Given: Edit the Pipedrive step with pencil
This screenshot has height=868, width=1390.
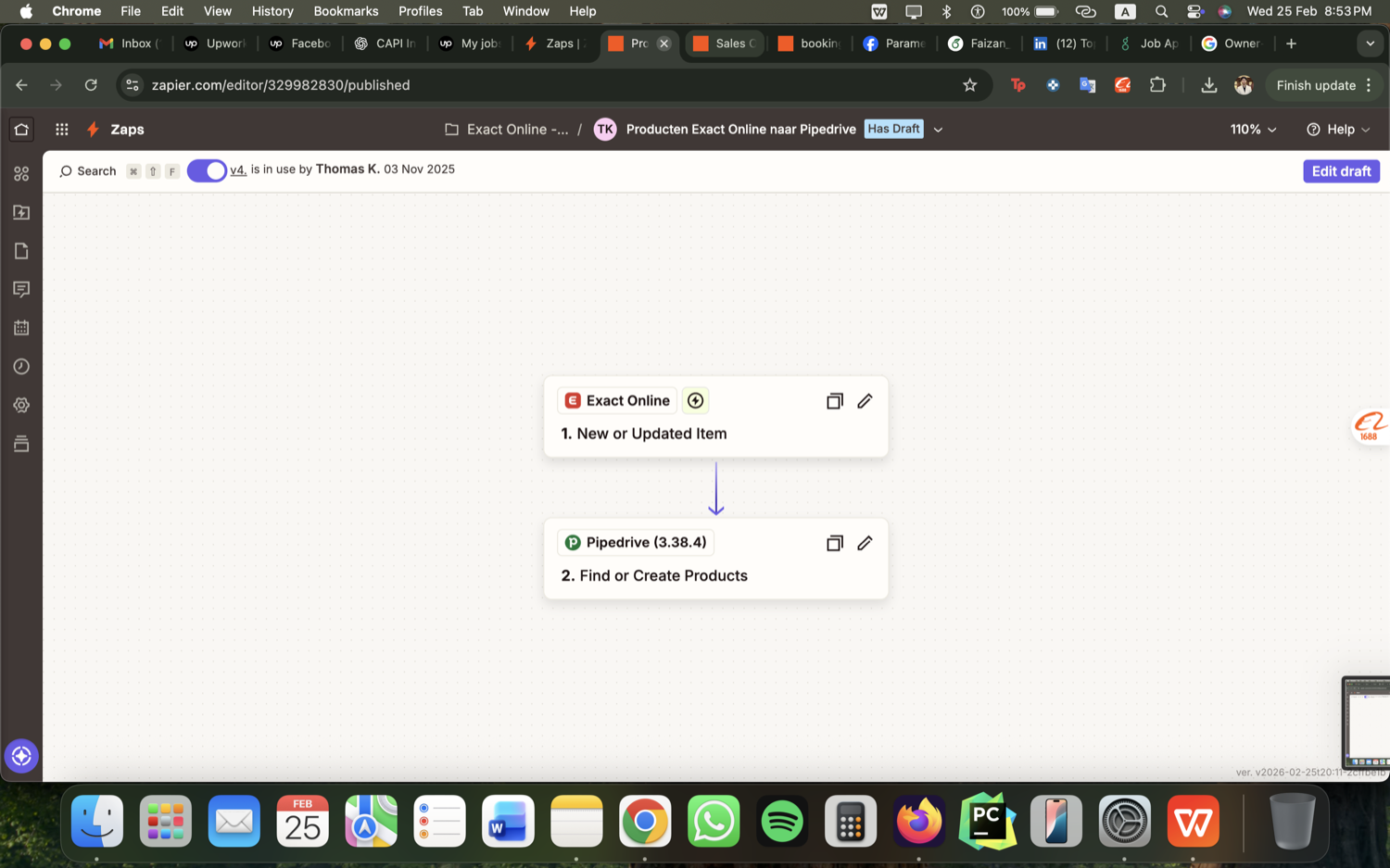Looking at the screenshot, I should [x=865, y=543].
